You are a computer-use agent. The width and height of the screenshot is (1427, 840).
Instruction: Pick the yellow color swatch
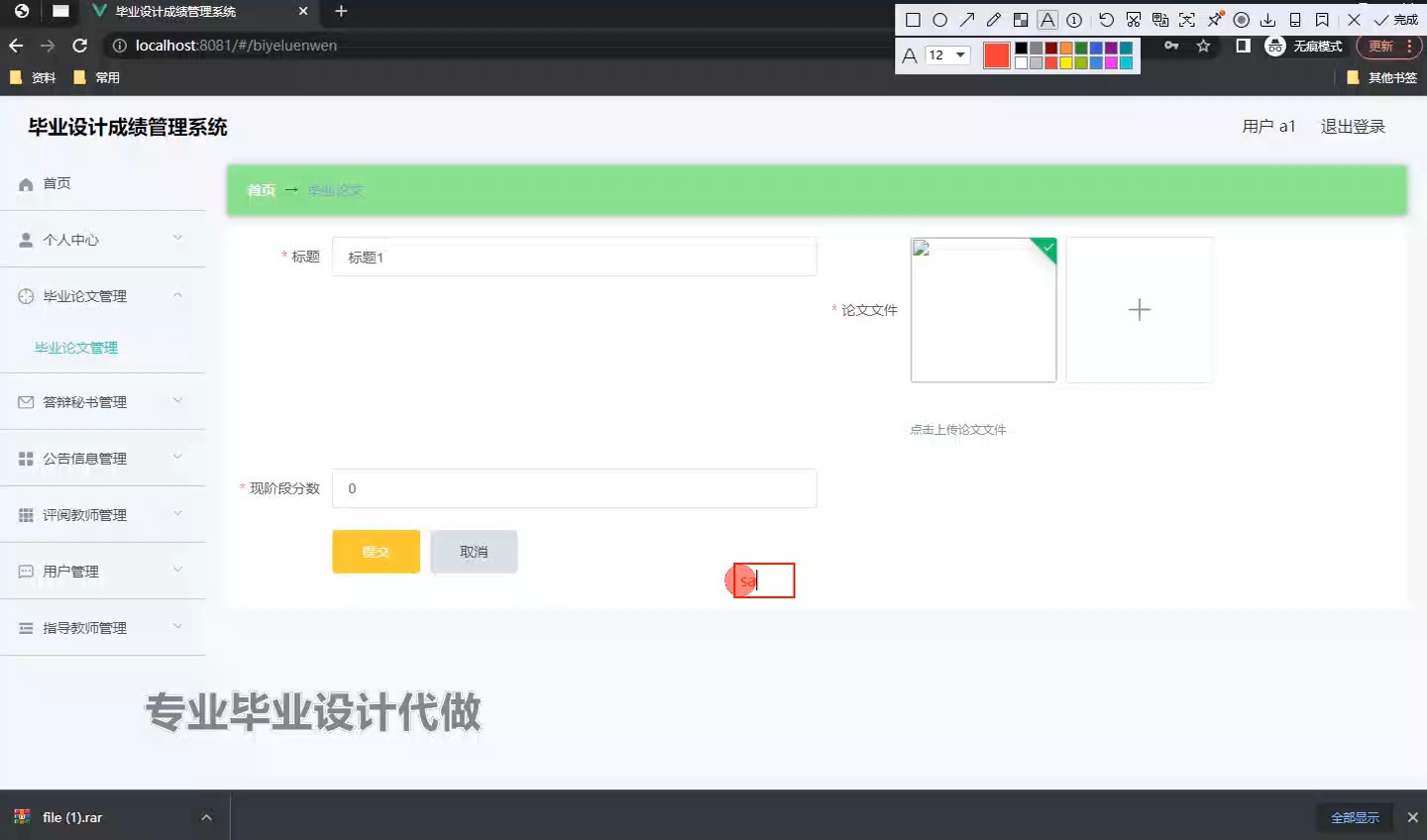pos(1066,63)
